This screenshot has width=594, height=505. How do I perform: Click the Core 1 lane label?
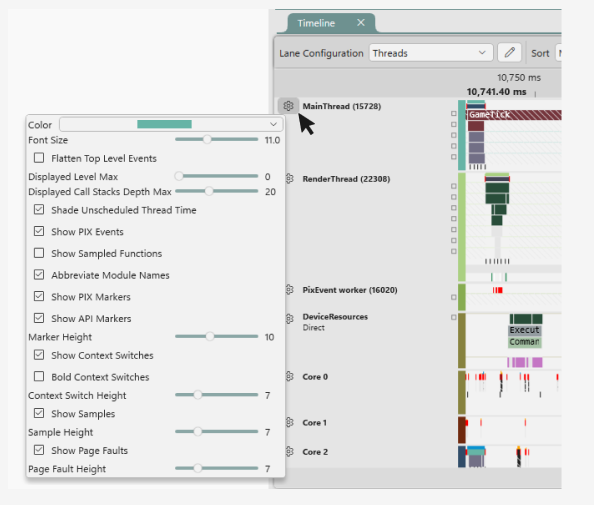314,422
